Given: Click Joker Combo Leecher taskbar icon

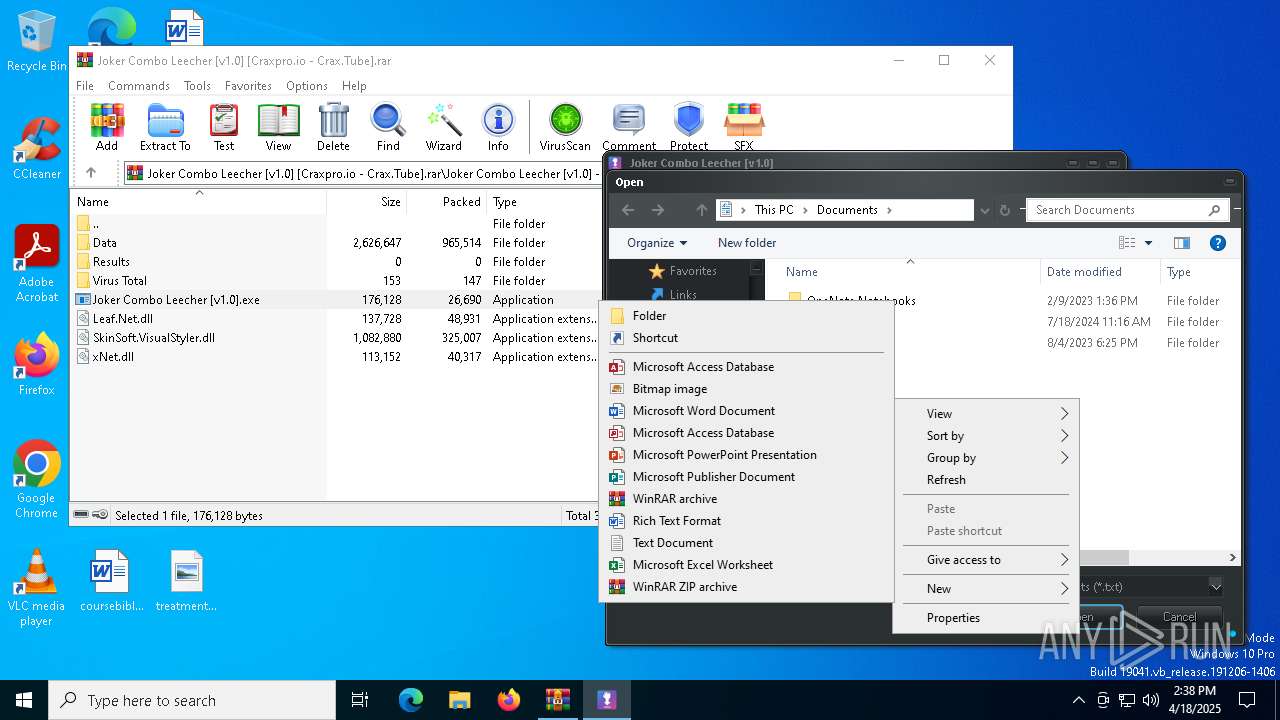Looking at the screenshot, I should 606,700.
